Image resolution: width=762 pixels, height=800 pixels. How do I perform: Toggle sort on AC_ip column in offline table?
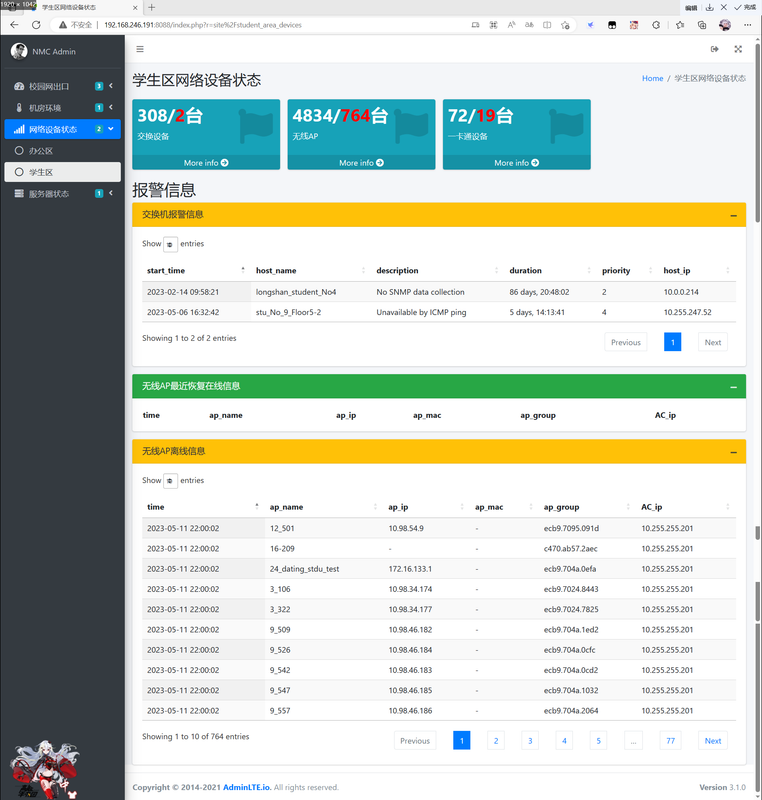[685, 507]
